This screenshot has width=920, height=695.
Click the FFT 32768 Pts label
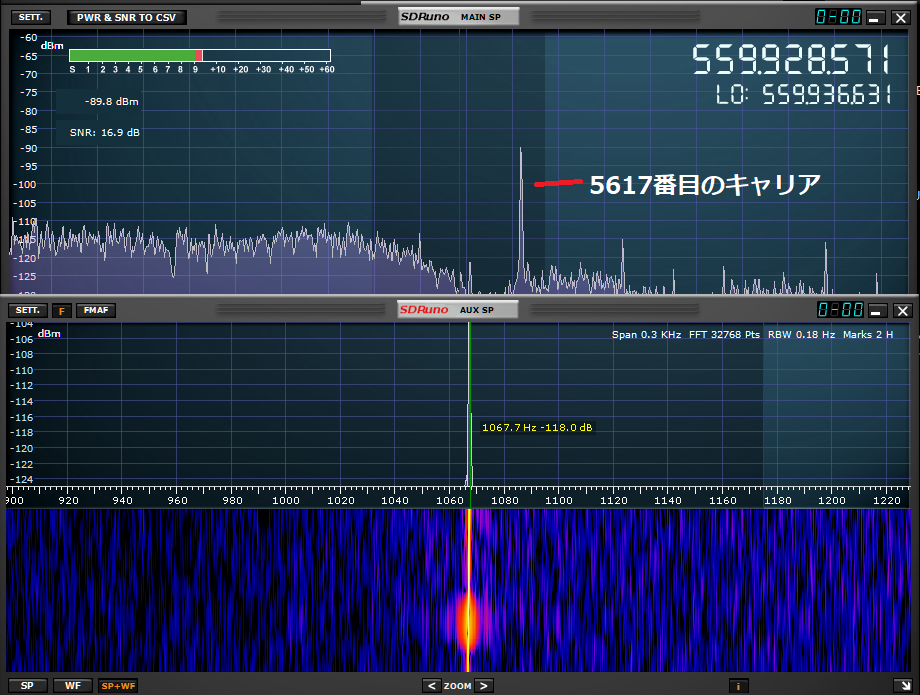tap(724, 334)
